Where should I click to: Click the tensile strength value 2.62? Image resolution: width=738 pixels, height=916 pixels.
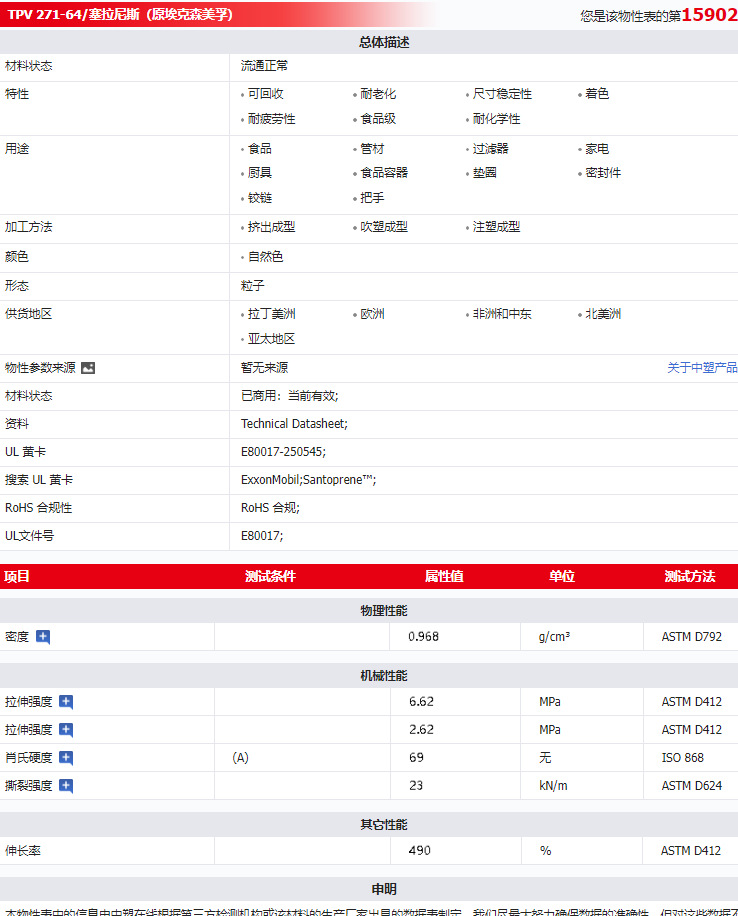(x=421, y=730)
